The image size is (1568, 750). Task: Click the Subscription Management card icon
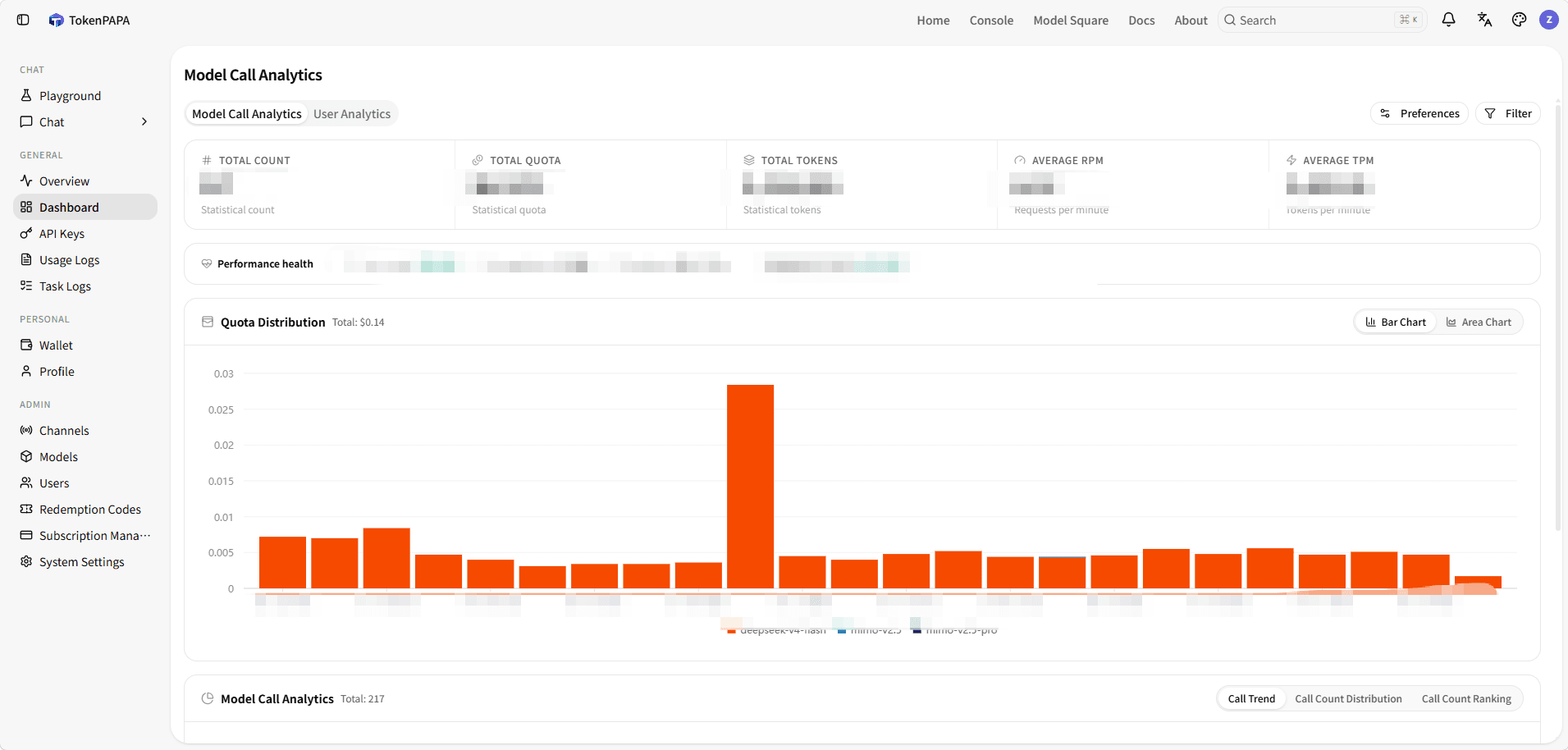(x=26, y=535)
